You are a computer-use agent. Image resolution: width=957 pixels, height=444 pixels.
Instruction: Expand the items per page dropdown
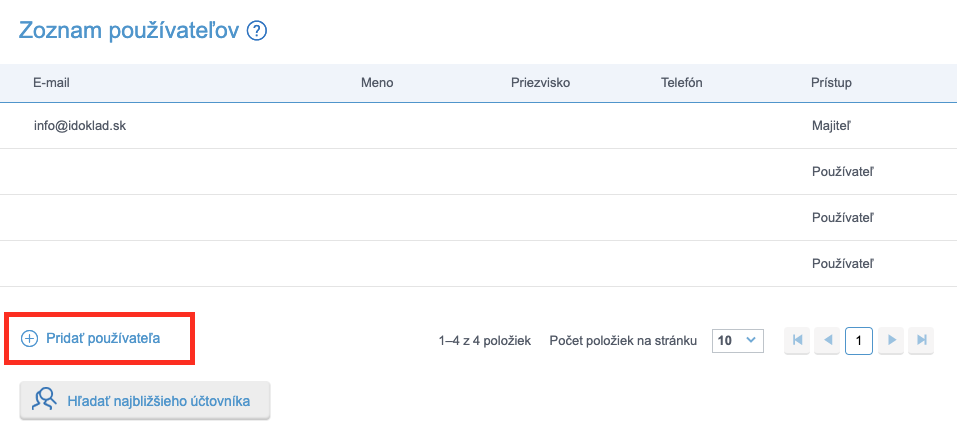click(x=737, y=340)
